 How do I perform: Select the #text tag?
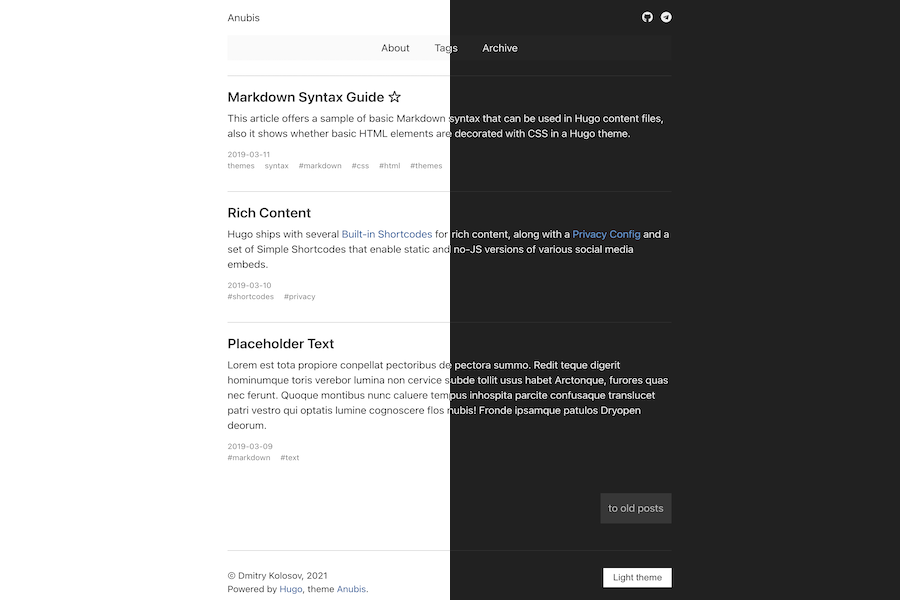click(289, 458)
